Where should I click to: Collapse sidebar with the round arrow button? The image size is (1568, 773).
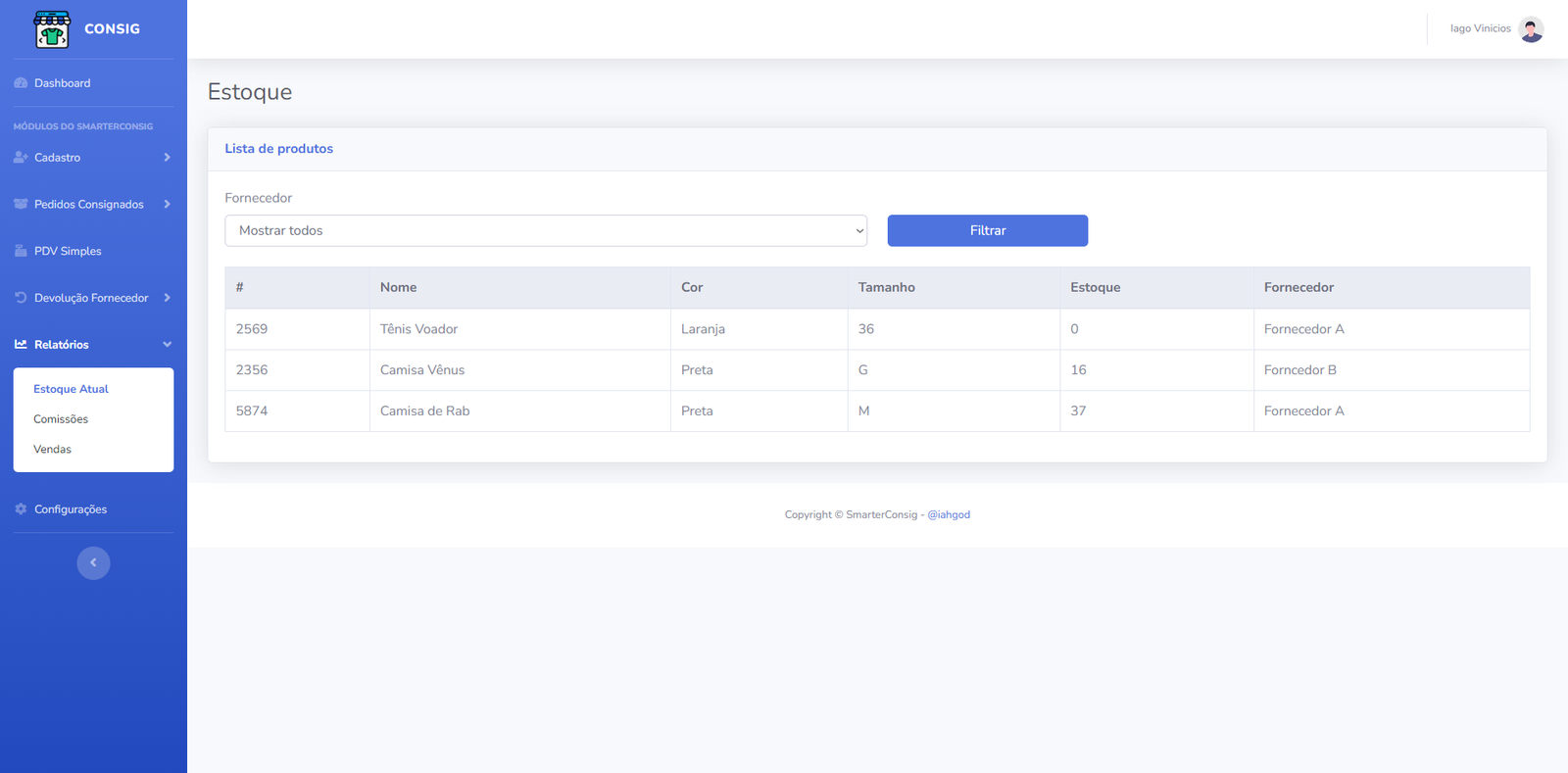pyautogui.click(x=93, y=563)
